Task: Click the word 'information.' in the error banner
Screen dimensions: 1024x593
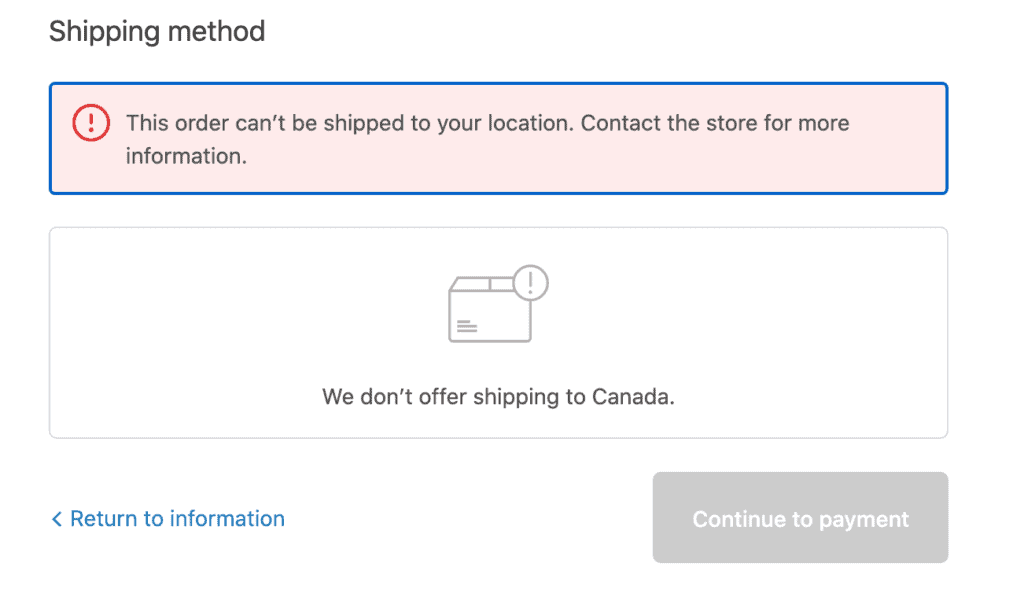Action: coord(186,156)
